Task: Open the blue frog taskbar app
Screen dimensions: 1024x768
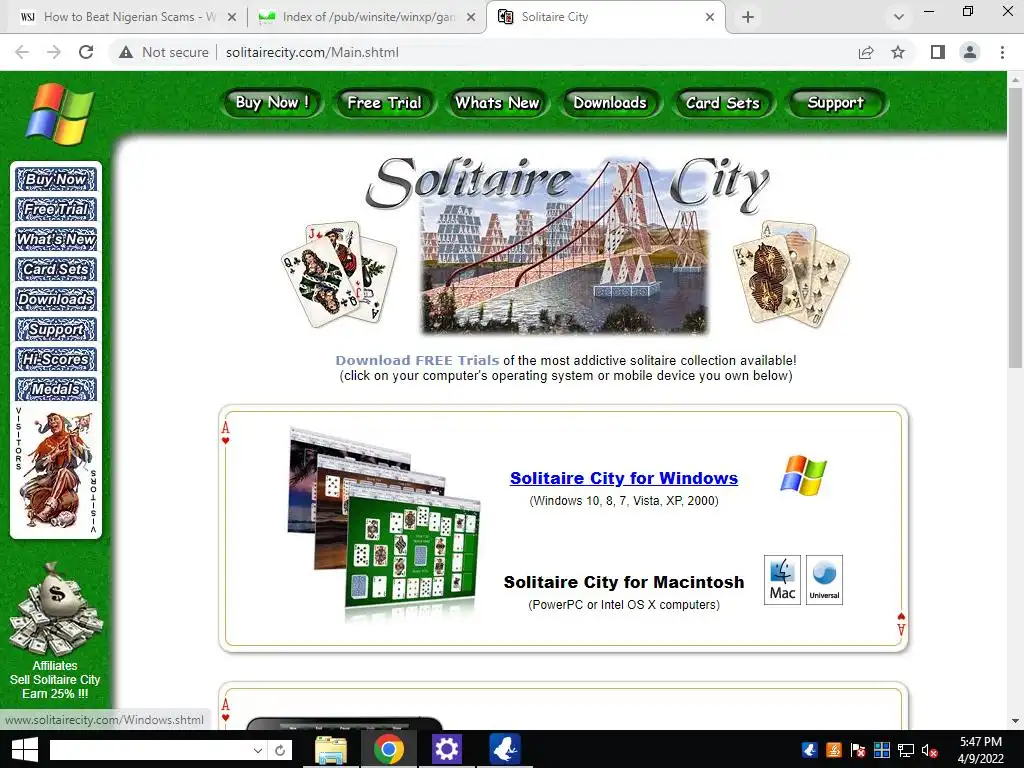Action: click(x=505, y=750)
